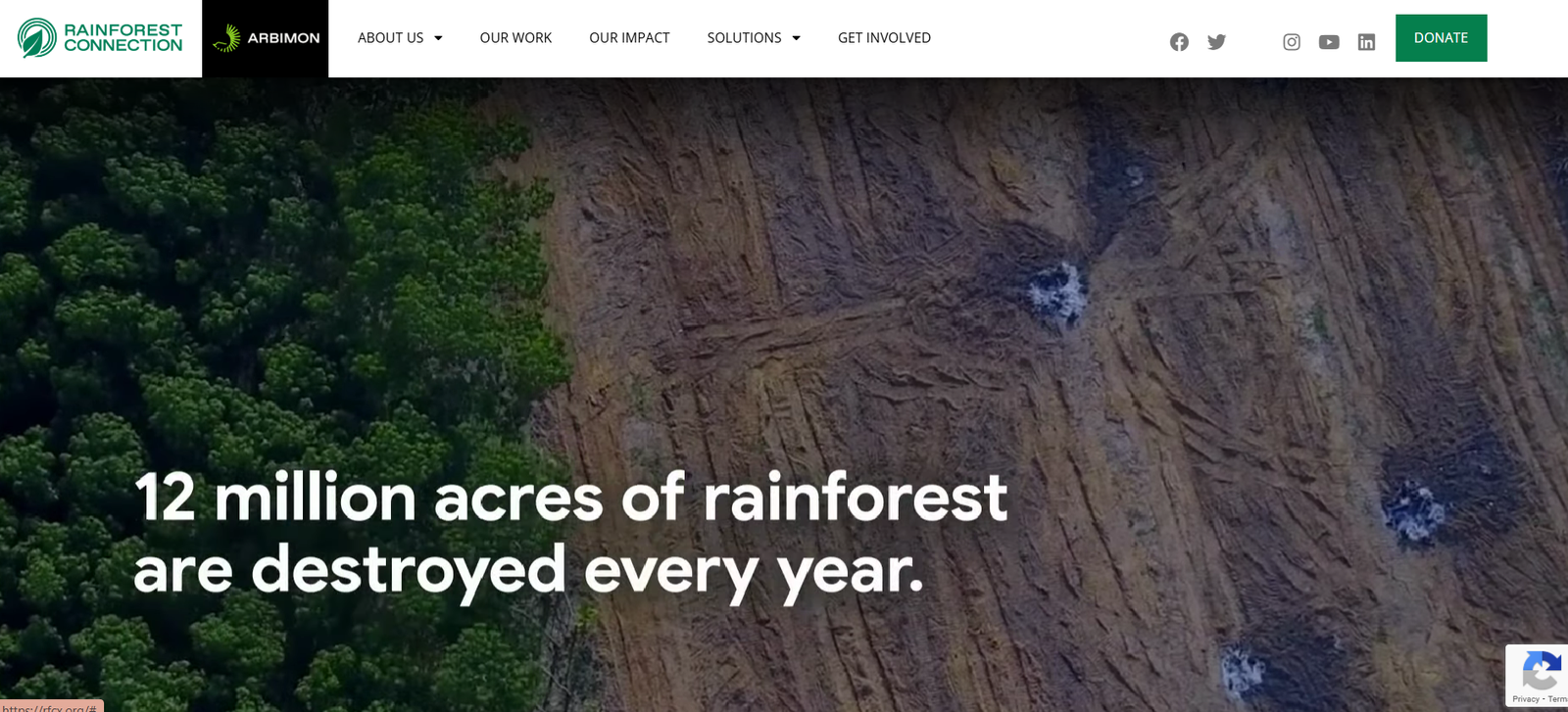The image size is (1568, 712).
Task: Go to the OUR IMPACT page
Action: [x=629, y=38]
